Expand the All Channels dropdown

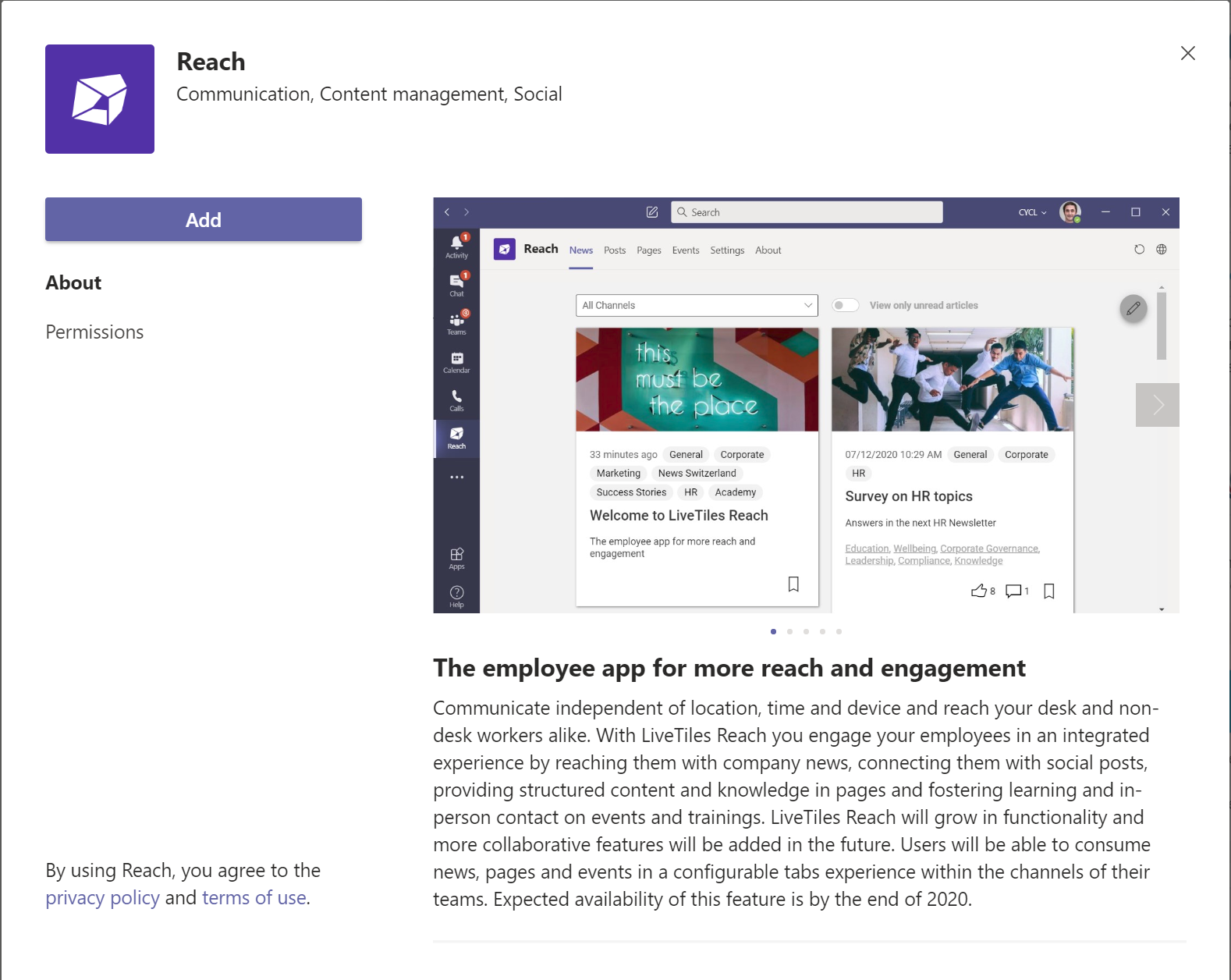tap(697, 305)
